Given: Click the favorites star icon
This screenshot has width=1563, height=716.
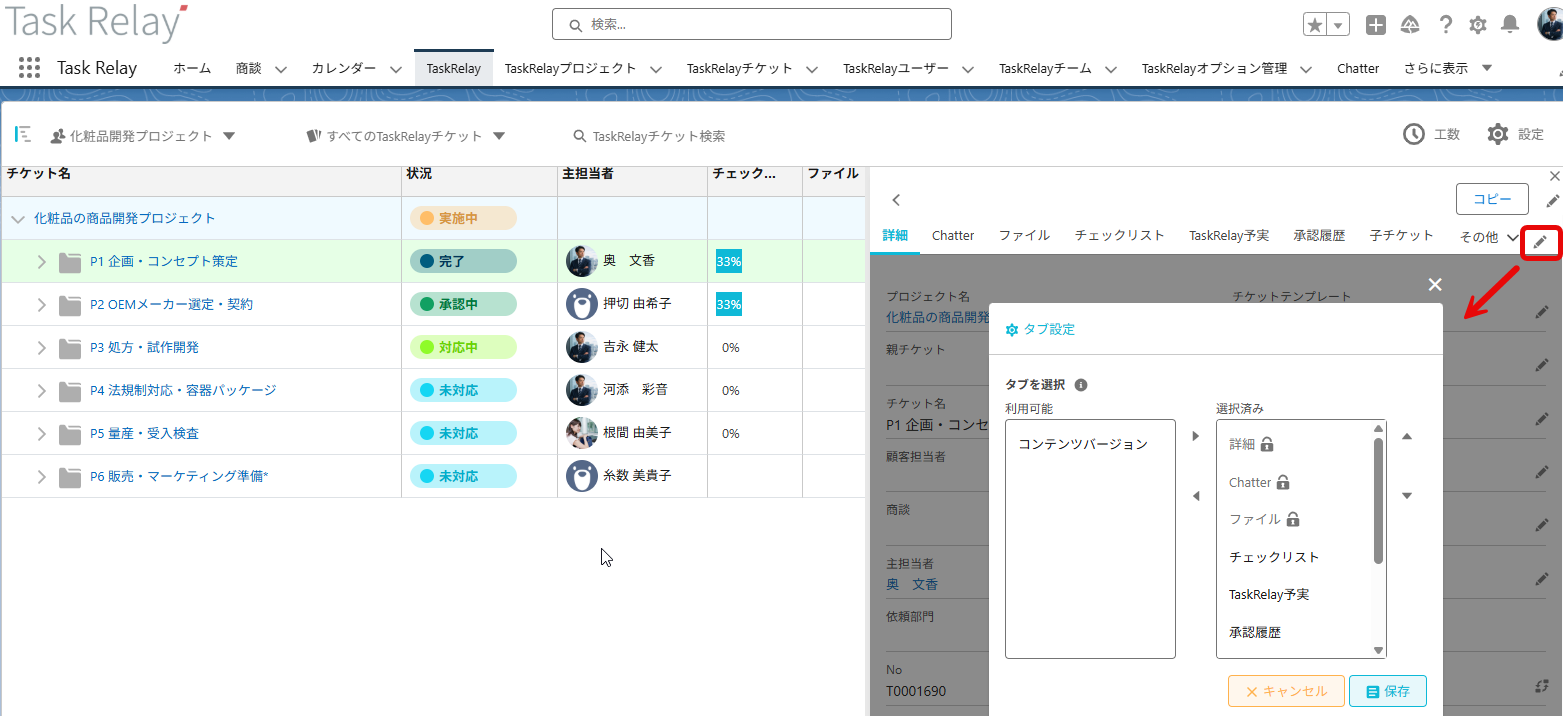Looking at the screenshot, I should (x=1316, y=25).
